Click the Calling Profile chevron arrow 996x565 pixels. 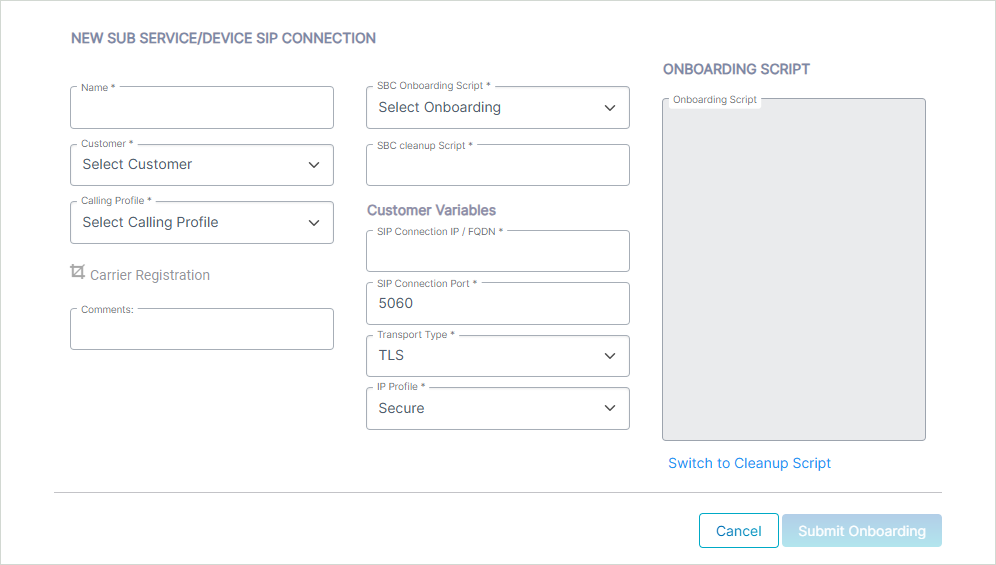point(314,223)
